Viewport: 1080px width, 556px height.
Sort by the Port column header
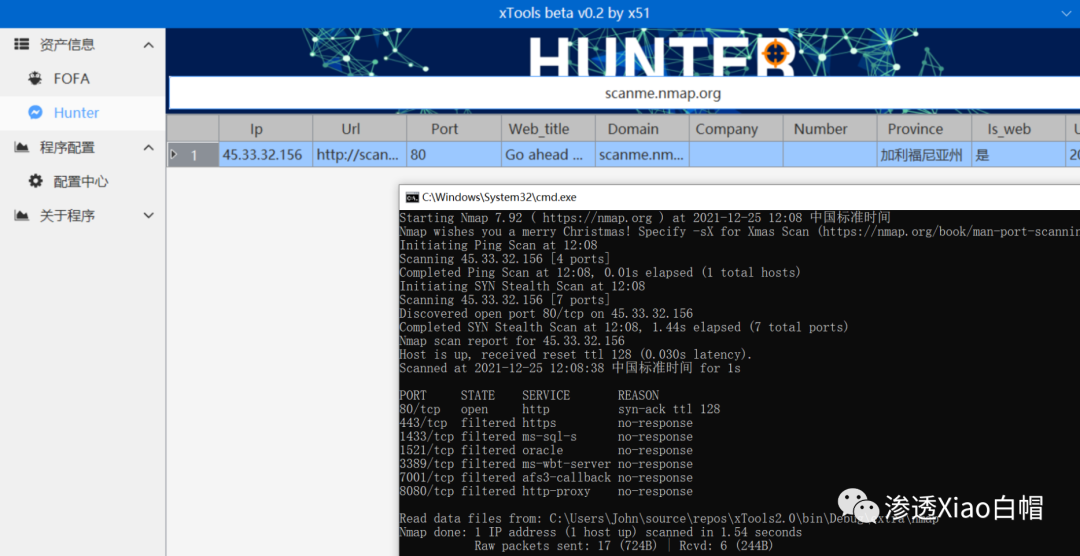point(454,129)
